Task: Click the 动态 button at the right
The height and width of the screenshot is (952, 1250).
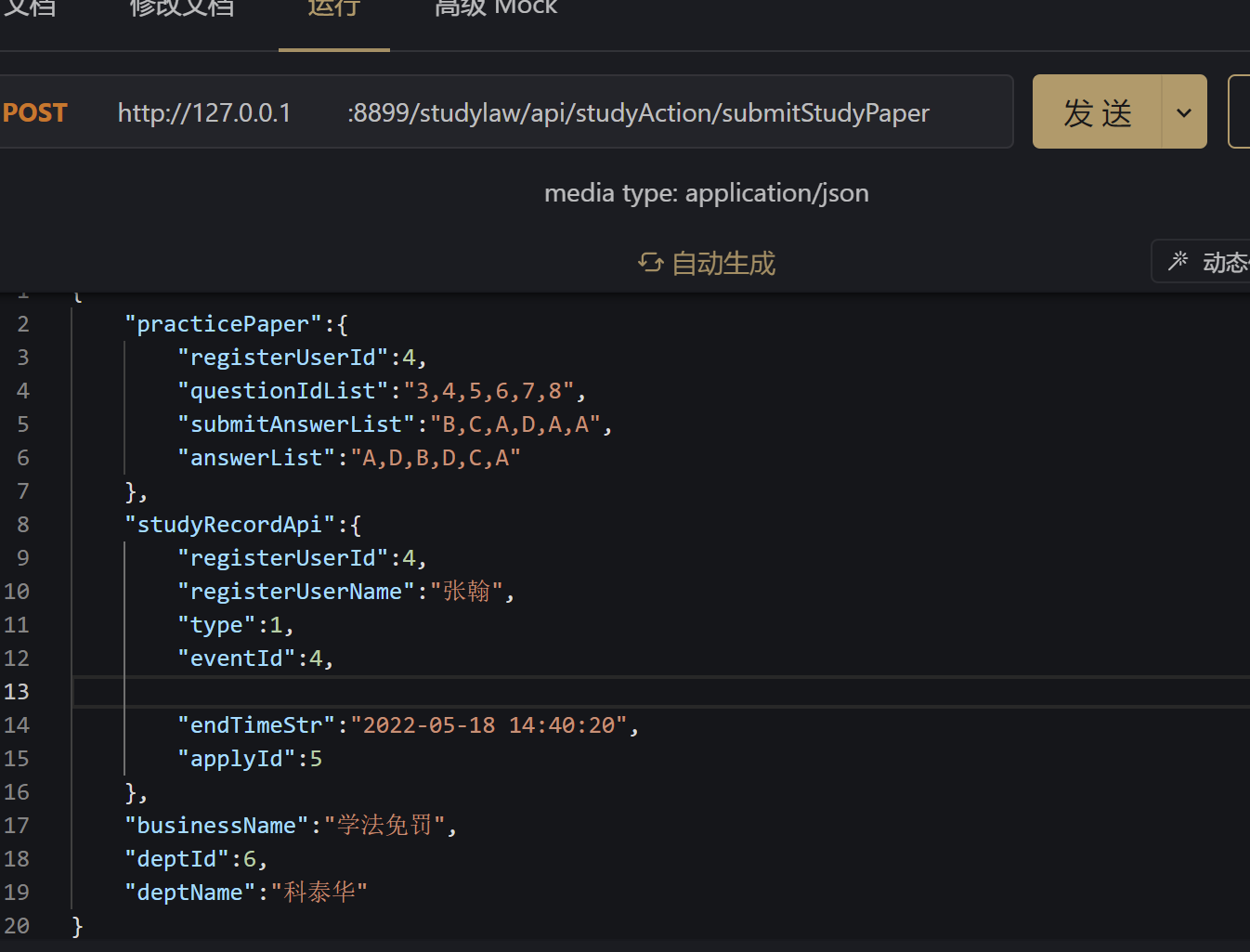Action: 1202,261
